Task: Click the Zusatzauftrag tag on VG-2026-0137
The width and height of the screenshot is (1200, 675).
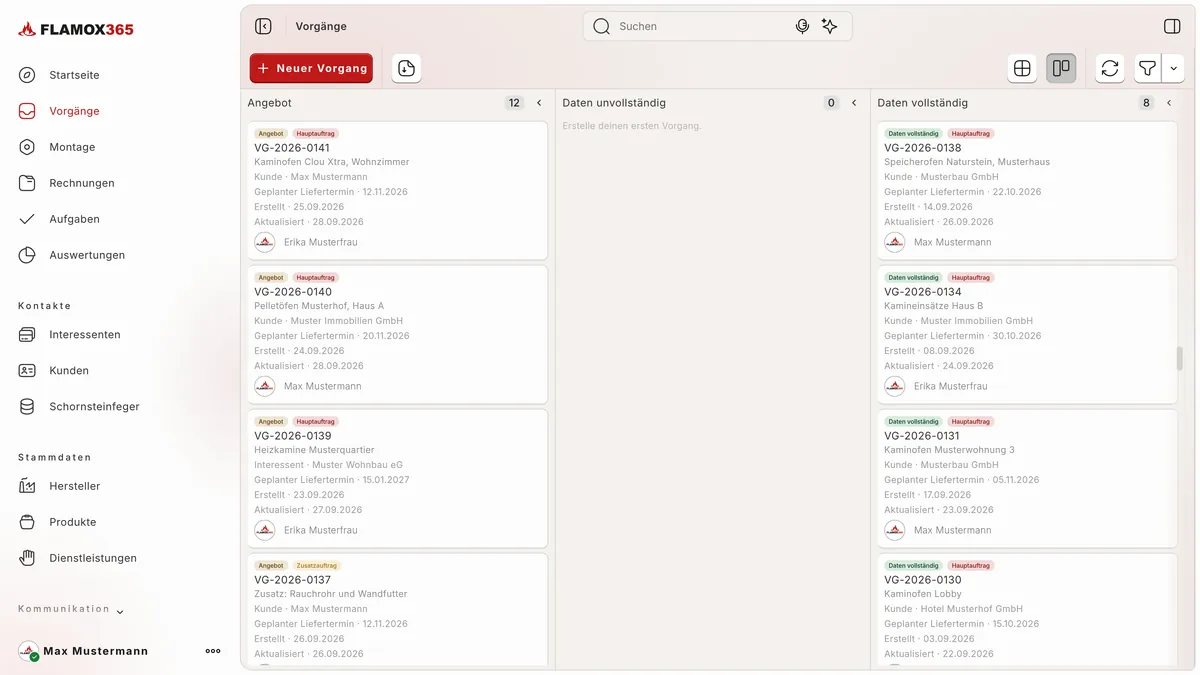Action: 317,566
